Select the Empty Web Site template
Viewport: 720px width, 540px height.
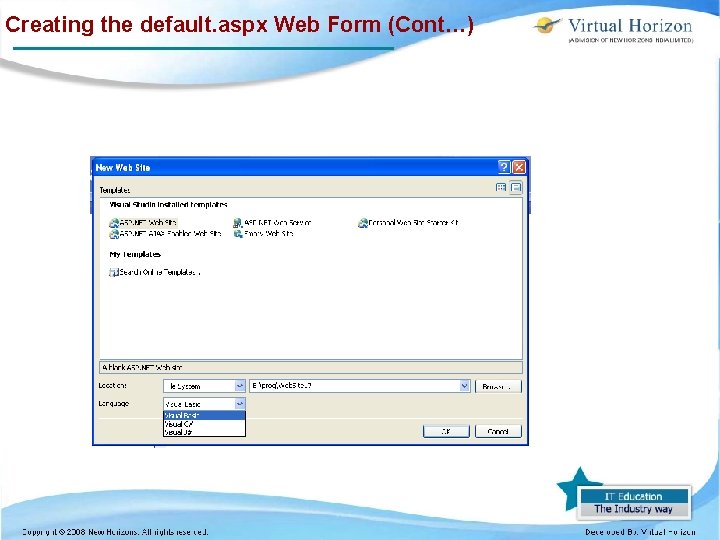coord(264,234)
